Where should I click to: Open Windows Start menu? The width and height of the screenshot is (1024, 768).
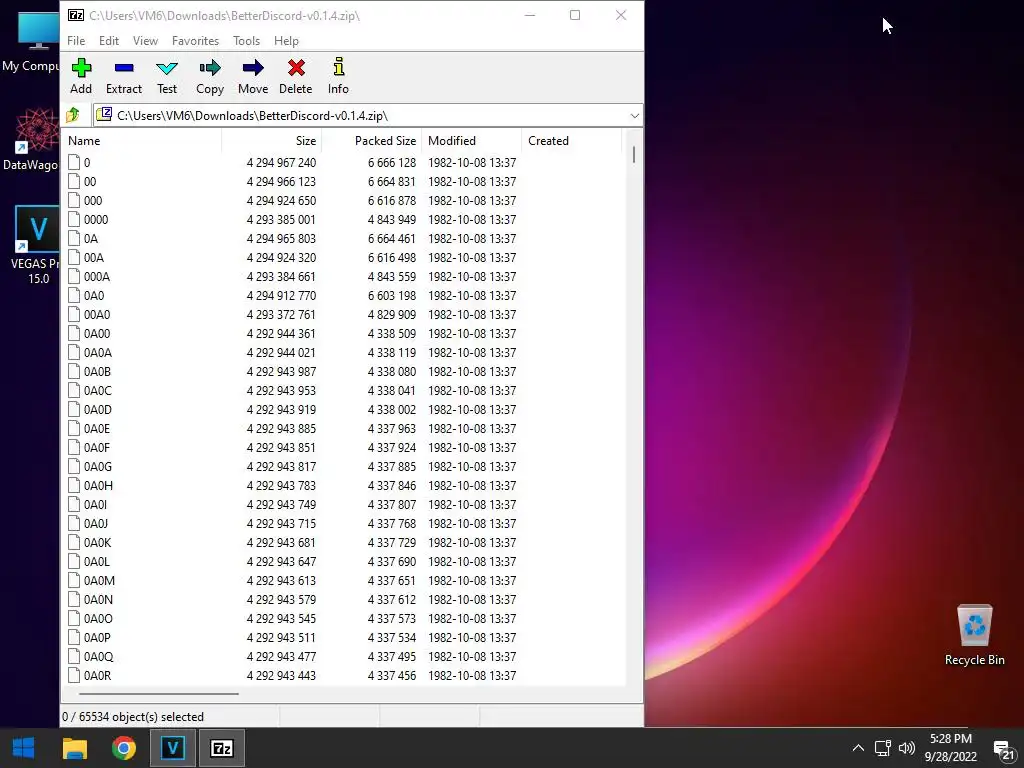click(x=24, y=748)
